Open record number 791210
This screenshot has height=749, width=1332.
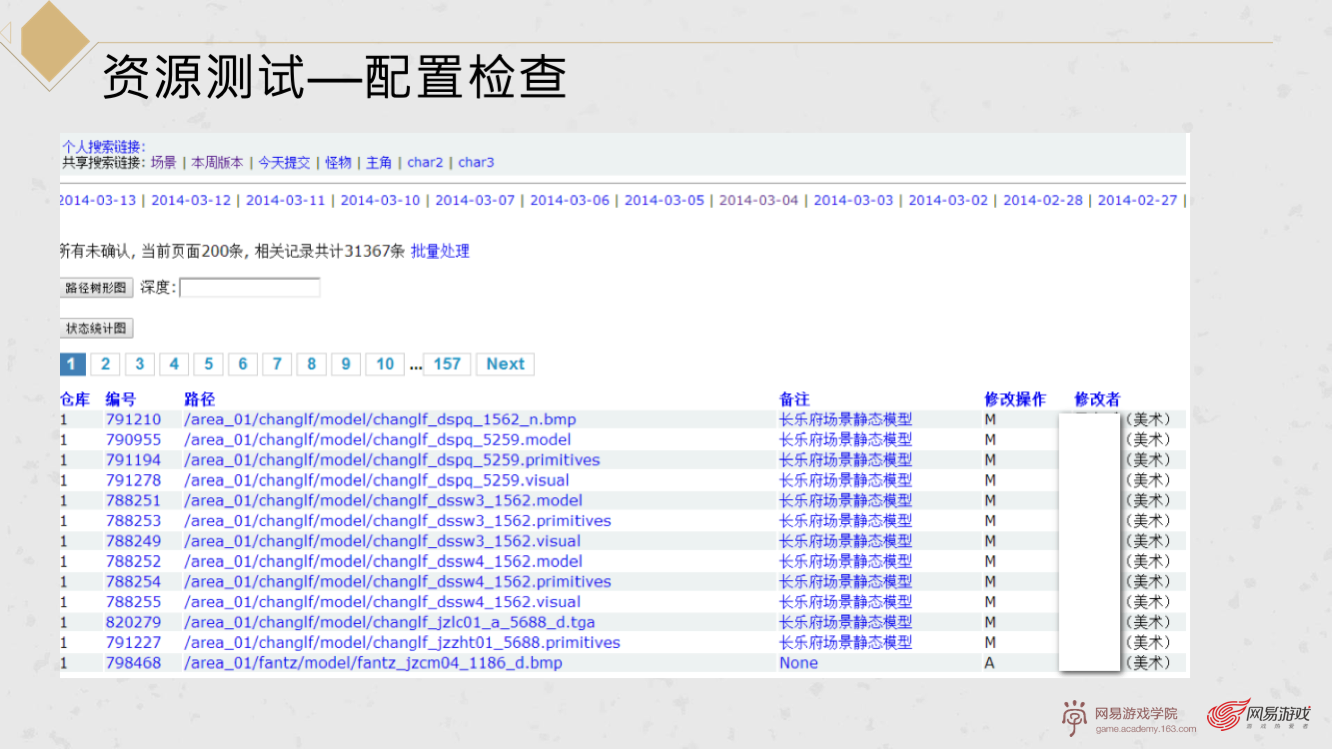[133, 419]
